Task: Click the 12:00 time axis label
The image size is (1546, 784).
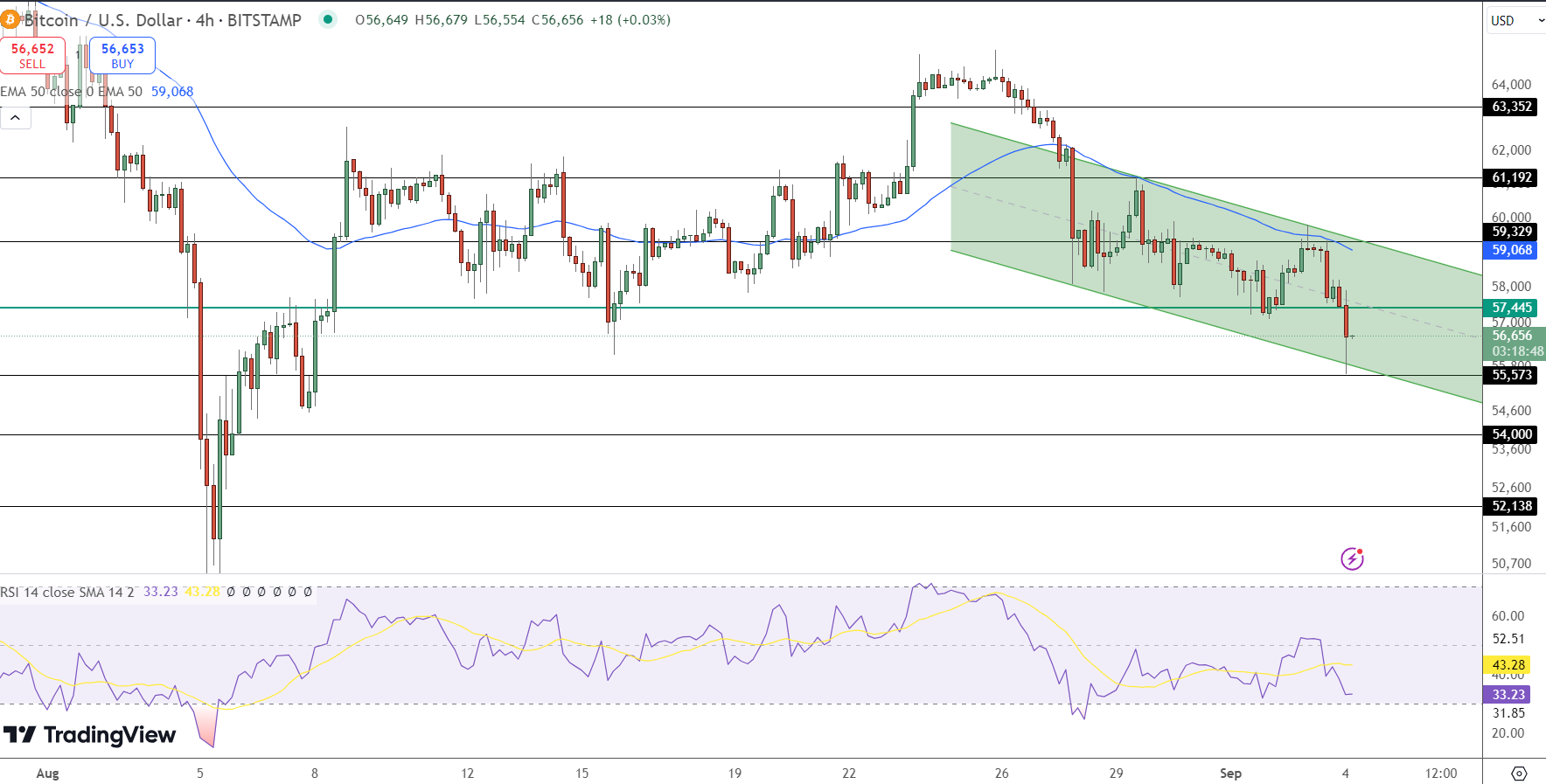Action: [x=1441, y=774]
